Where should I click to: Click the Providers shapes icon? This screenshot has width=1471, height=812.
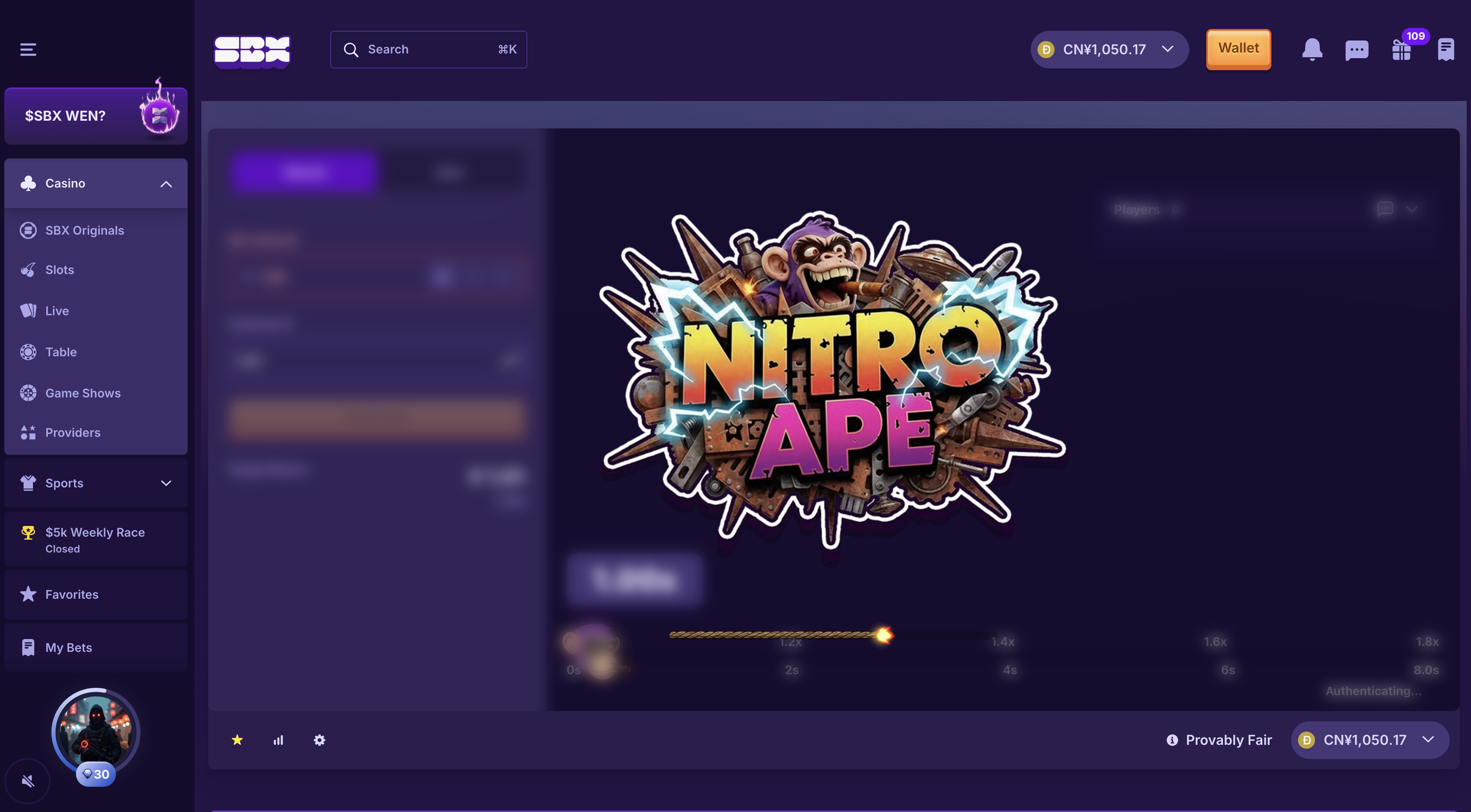pyautogui.click(x=28, y=432)
